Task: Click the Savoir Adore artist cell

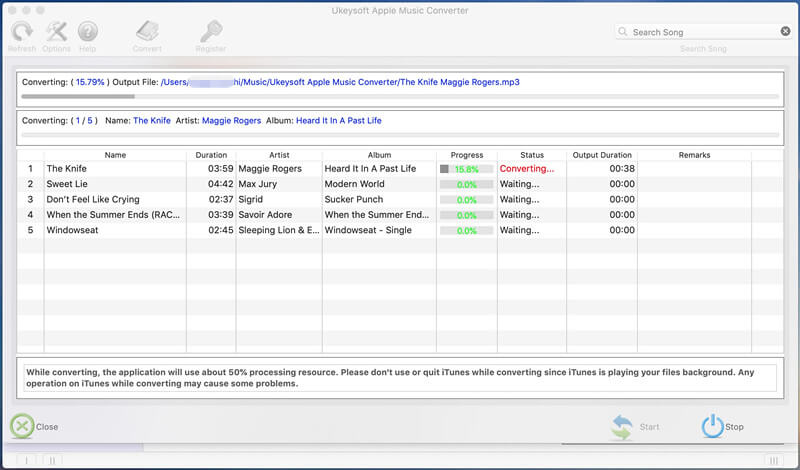Action: point(265,215)
